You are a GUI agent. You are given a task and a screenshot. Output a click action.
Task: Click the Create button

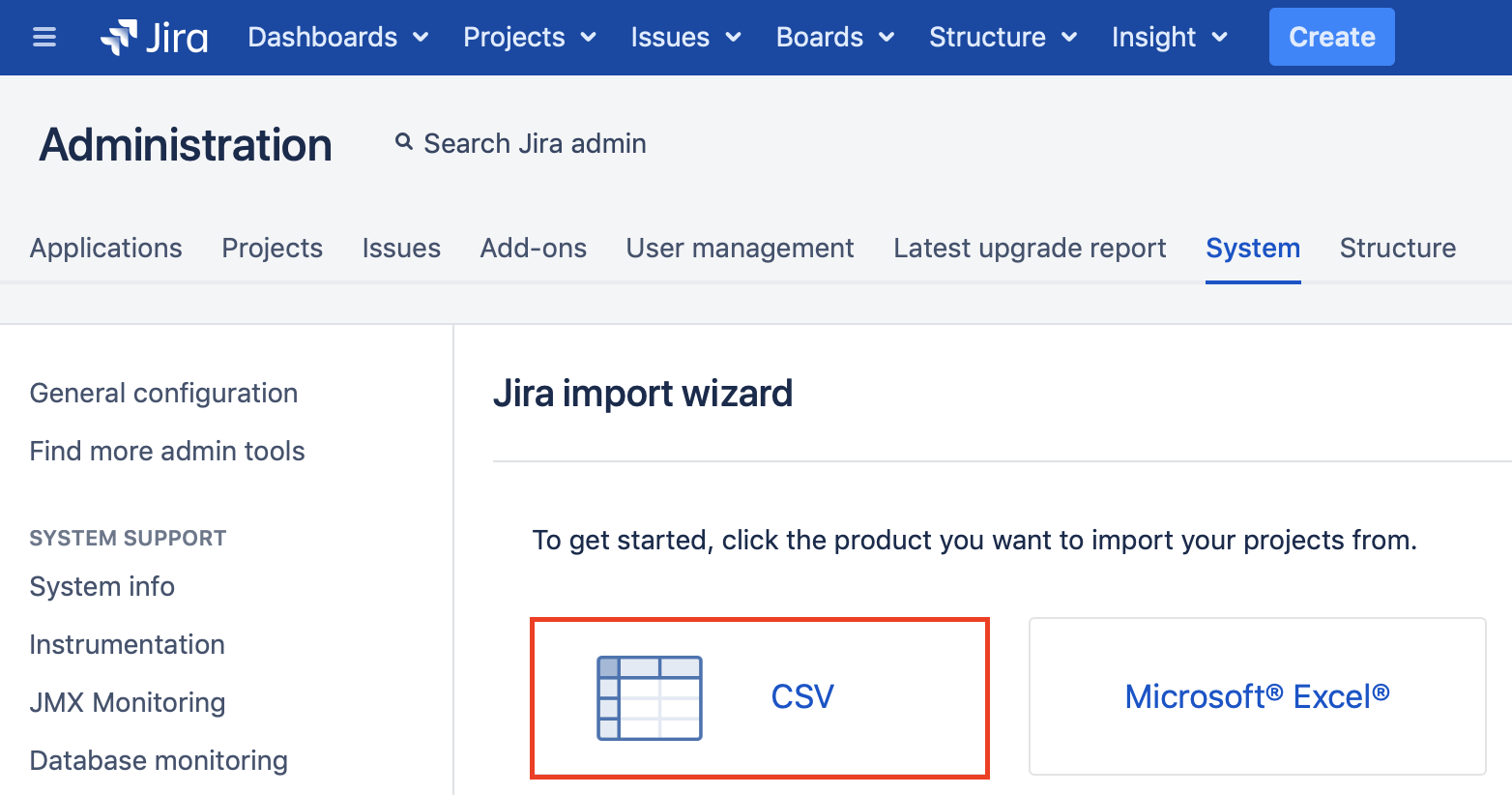tap(1331, 37)
